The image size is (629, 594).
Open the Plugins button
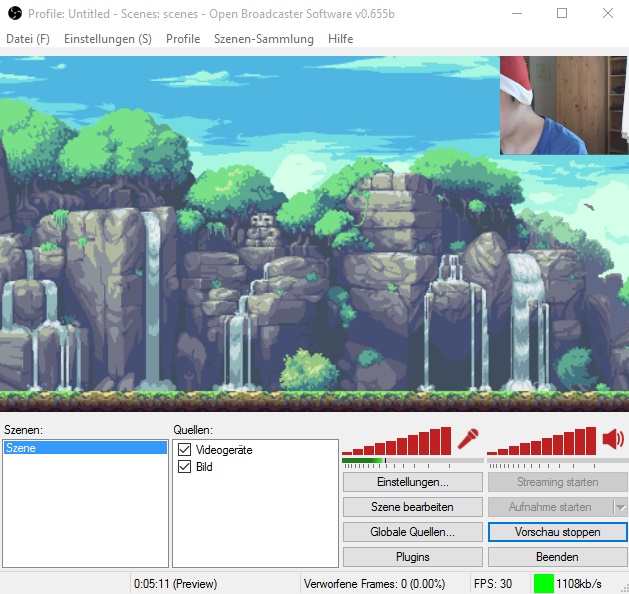click(x=413, y=557)
